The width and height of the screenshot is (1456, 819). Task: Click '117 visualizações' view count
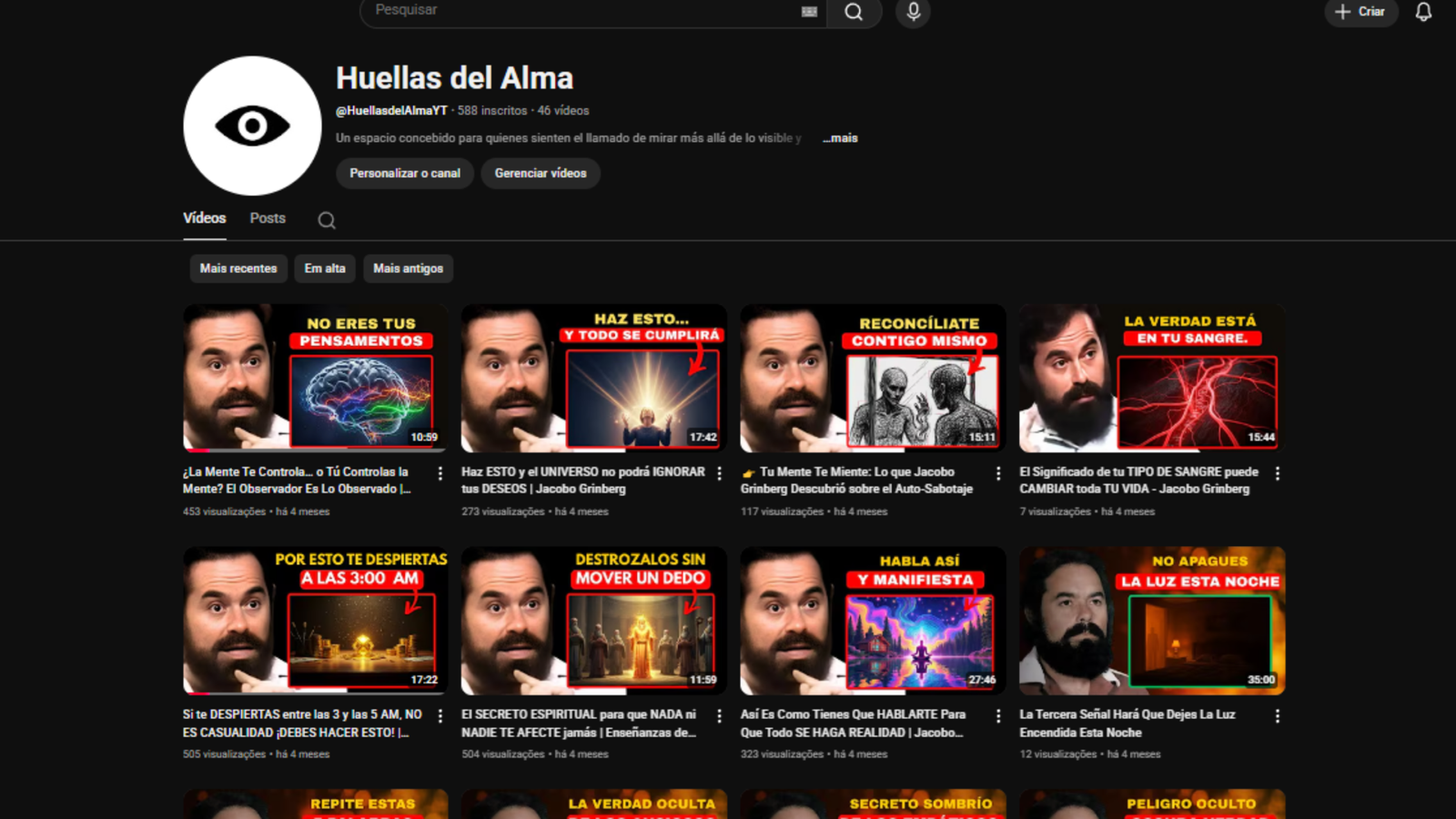[x=782, y=511]
